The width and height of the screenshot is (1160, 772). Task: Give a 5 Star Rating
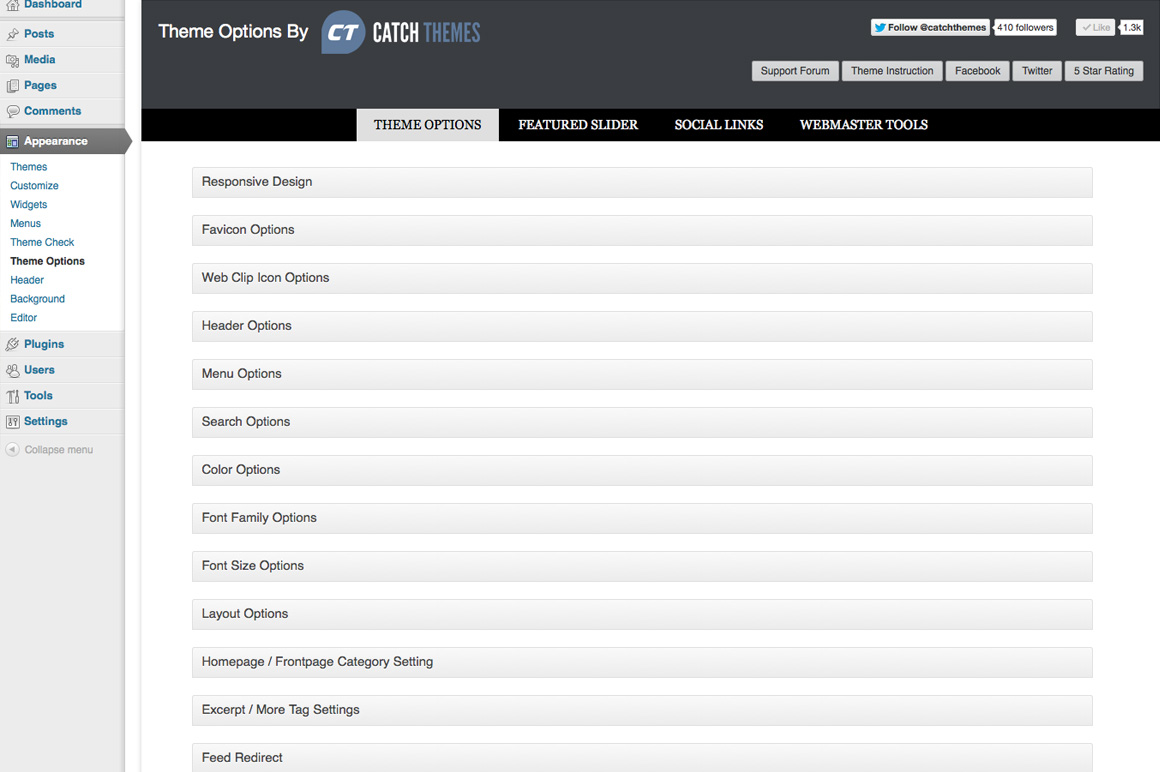pos(1103,71)
